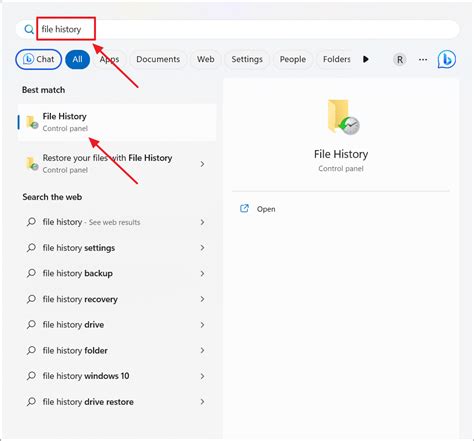The height and width of the screenshot is (441, 474).
Task: Switch to the Apps filter tab
Action: (109, 59)
